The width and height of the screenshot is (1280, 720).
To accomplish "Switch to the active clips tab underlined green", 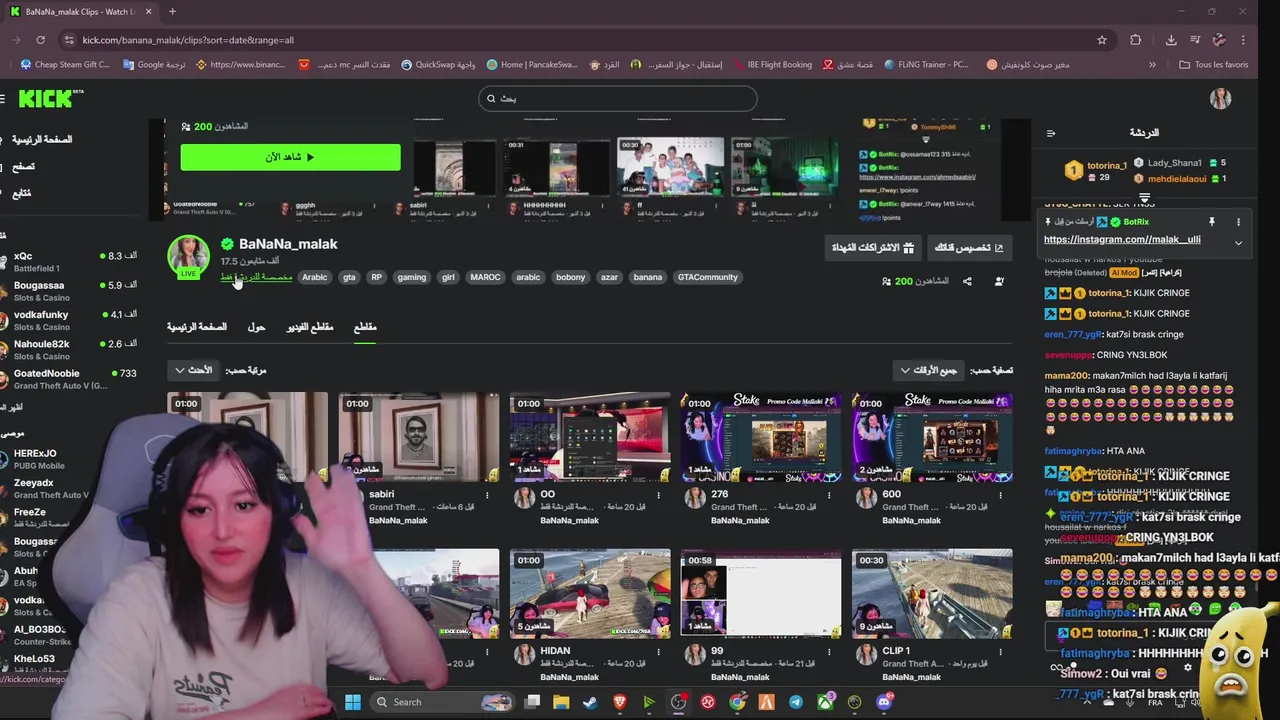I will [x=365, y=327].
